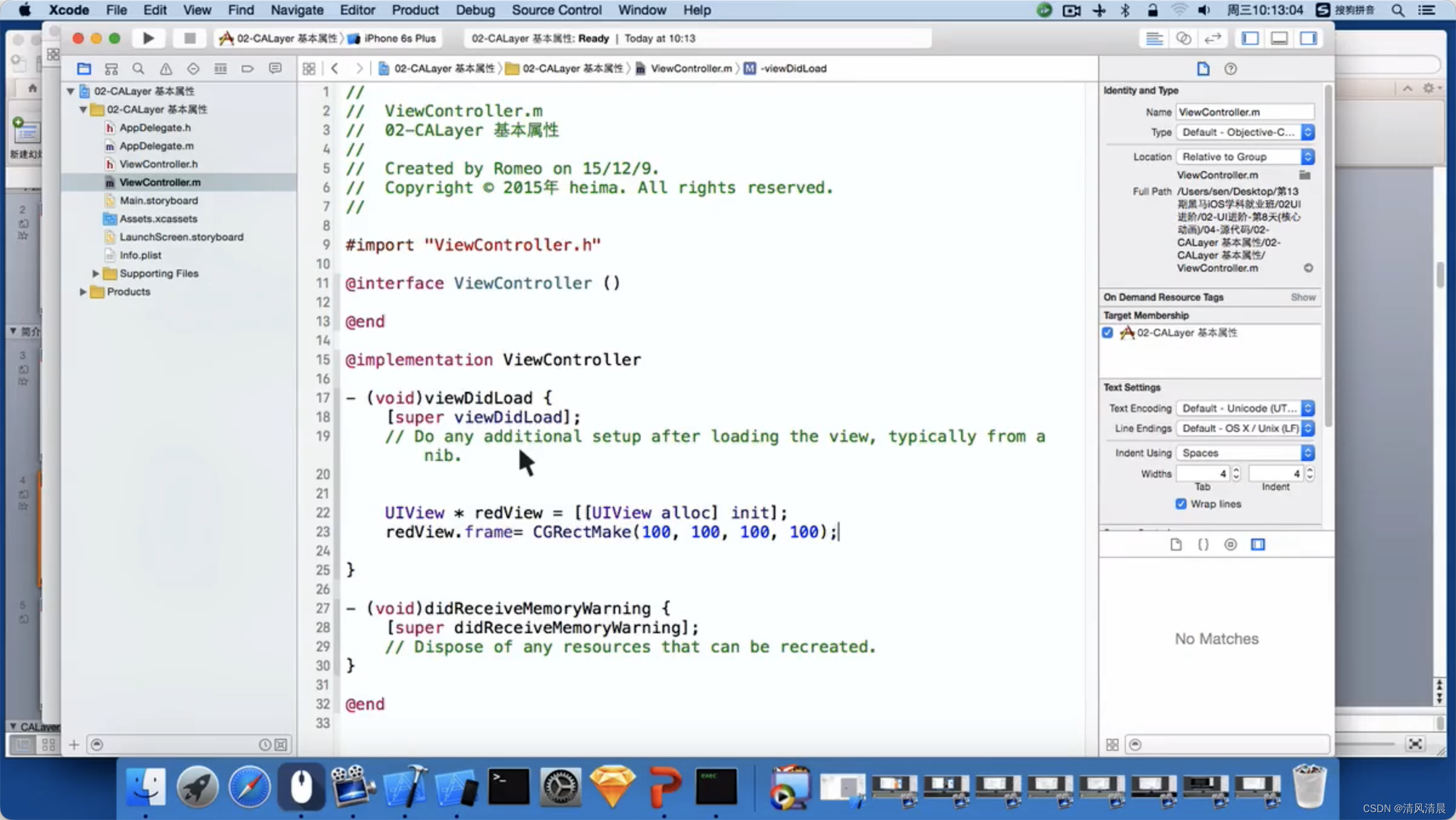Click the Run button to build project
The height and width of the screenshot is (820, 1456).
147,38
